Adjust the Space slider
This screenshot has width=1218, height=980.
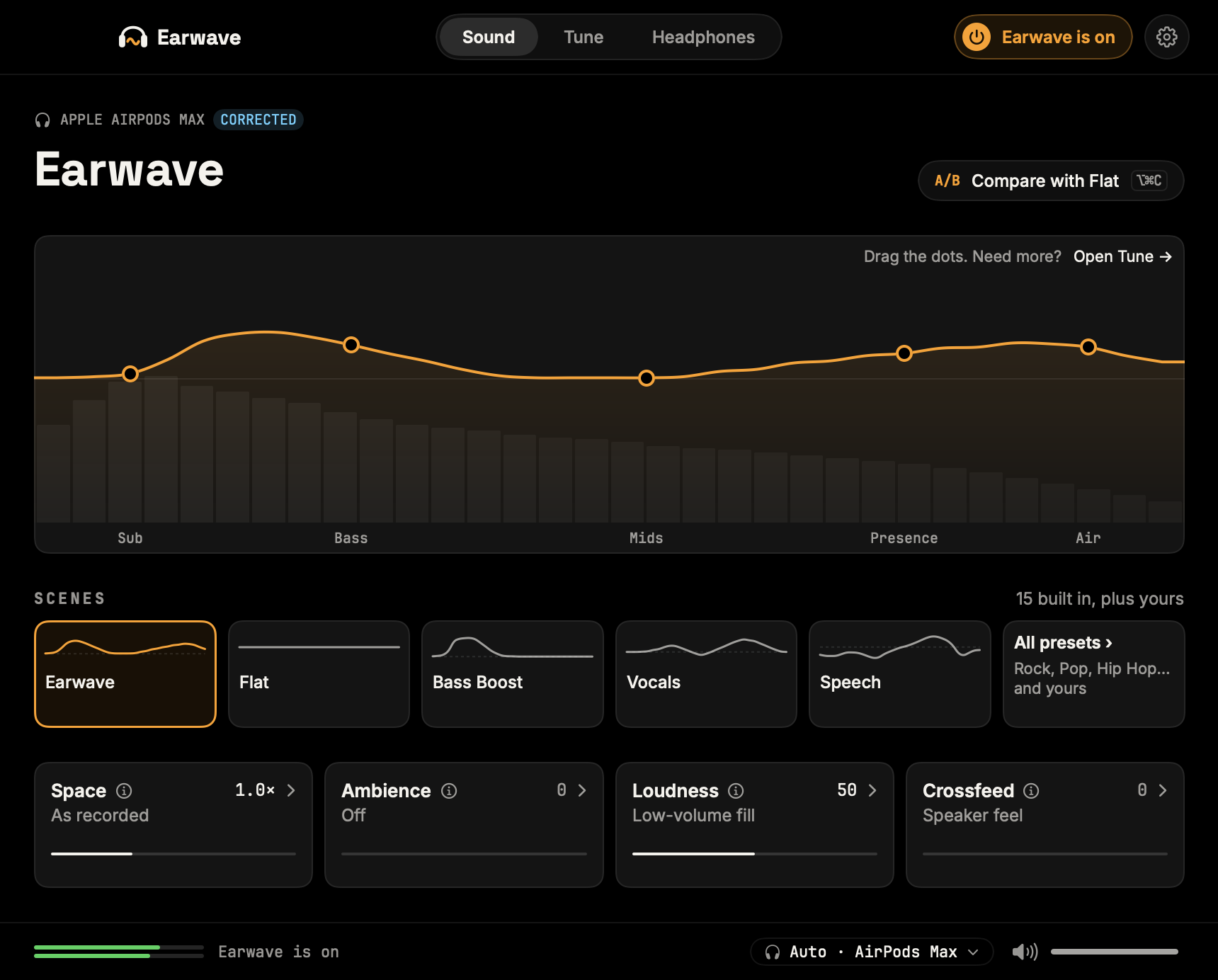173,854
